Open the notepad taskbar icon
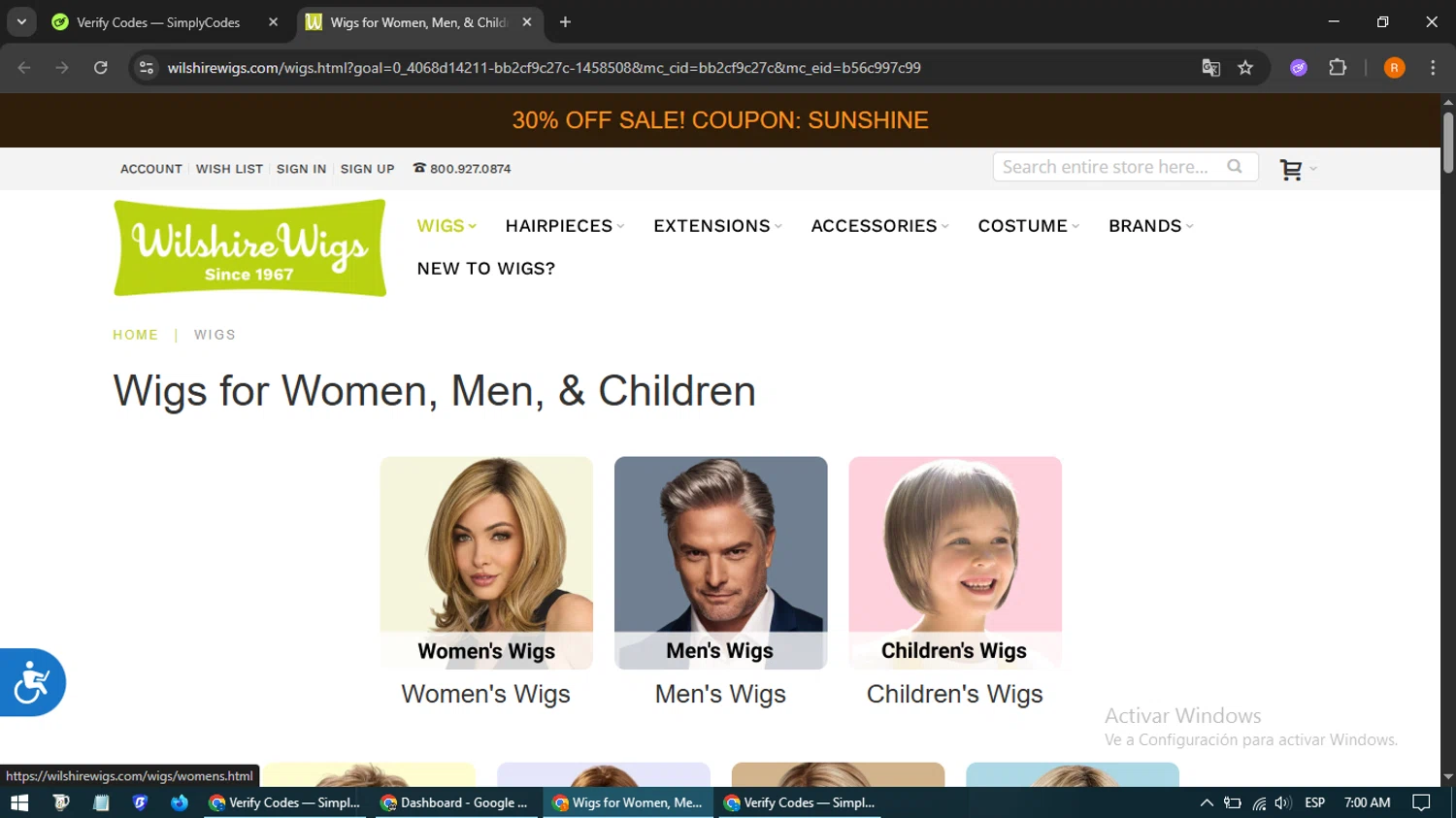Image resolution: width=1456 pixels, height=818 pixels. coord(101,802)
